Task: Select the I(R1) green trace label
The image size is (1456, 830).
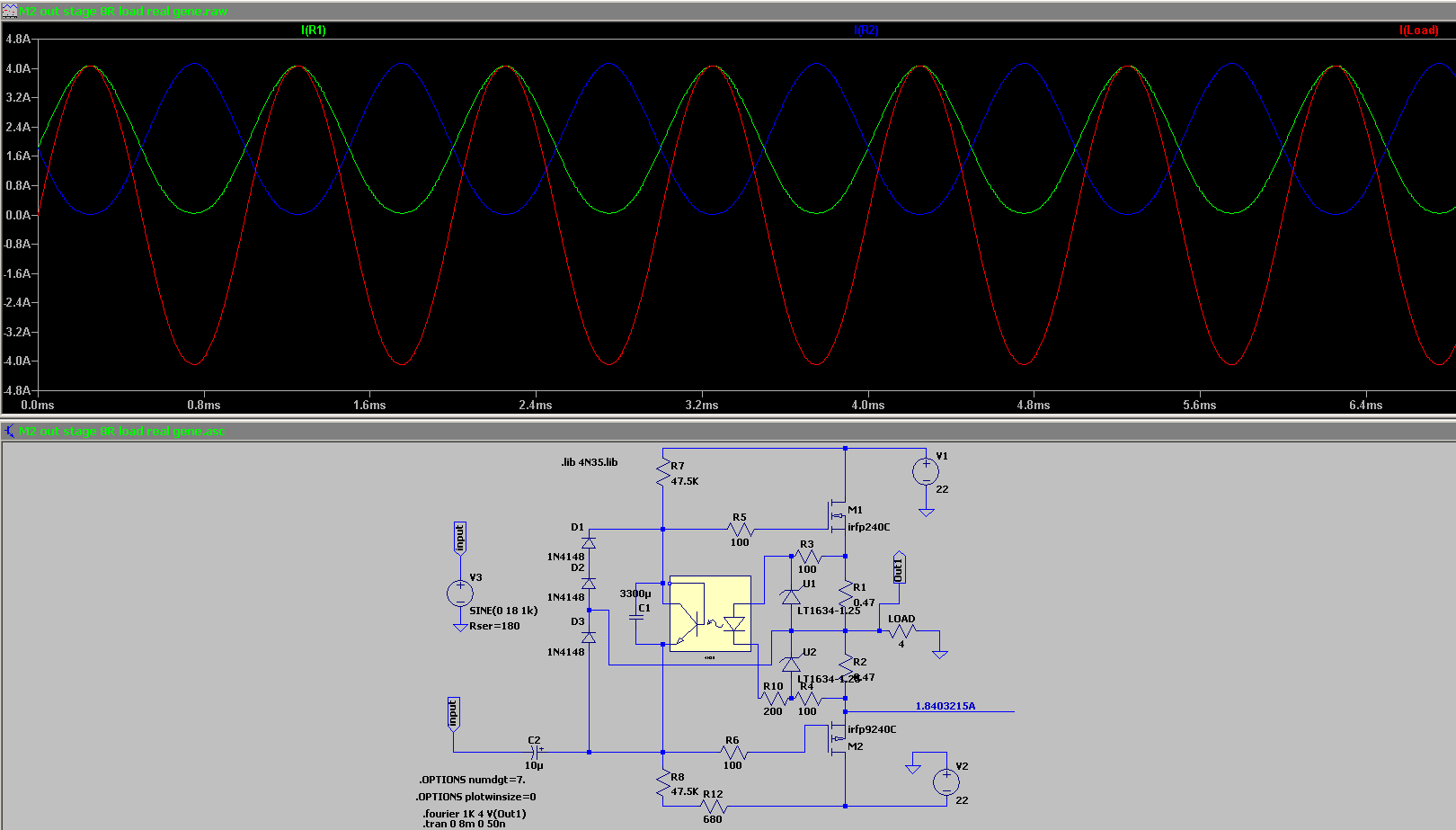Action: tap(313, 31)
